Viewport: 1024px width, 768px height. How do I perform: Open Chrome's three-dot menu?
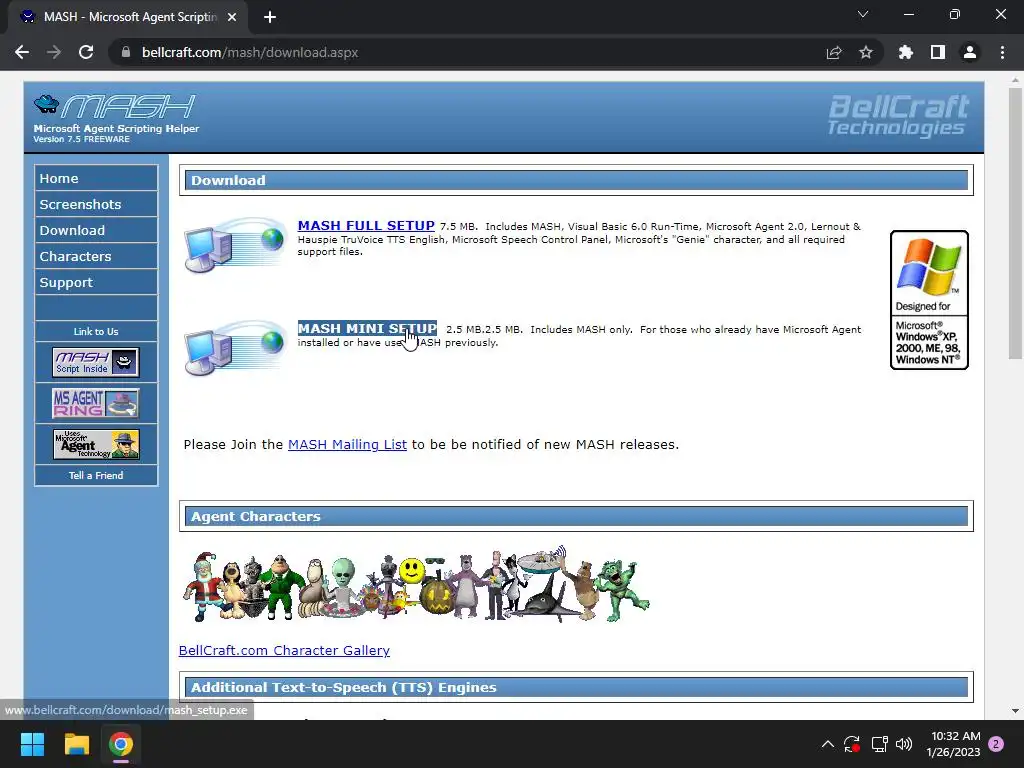coord(1002,52)
